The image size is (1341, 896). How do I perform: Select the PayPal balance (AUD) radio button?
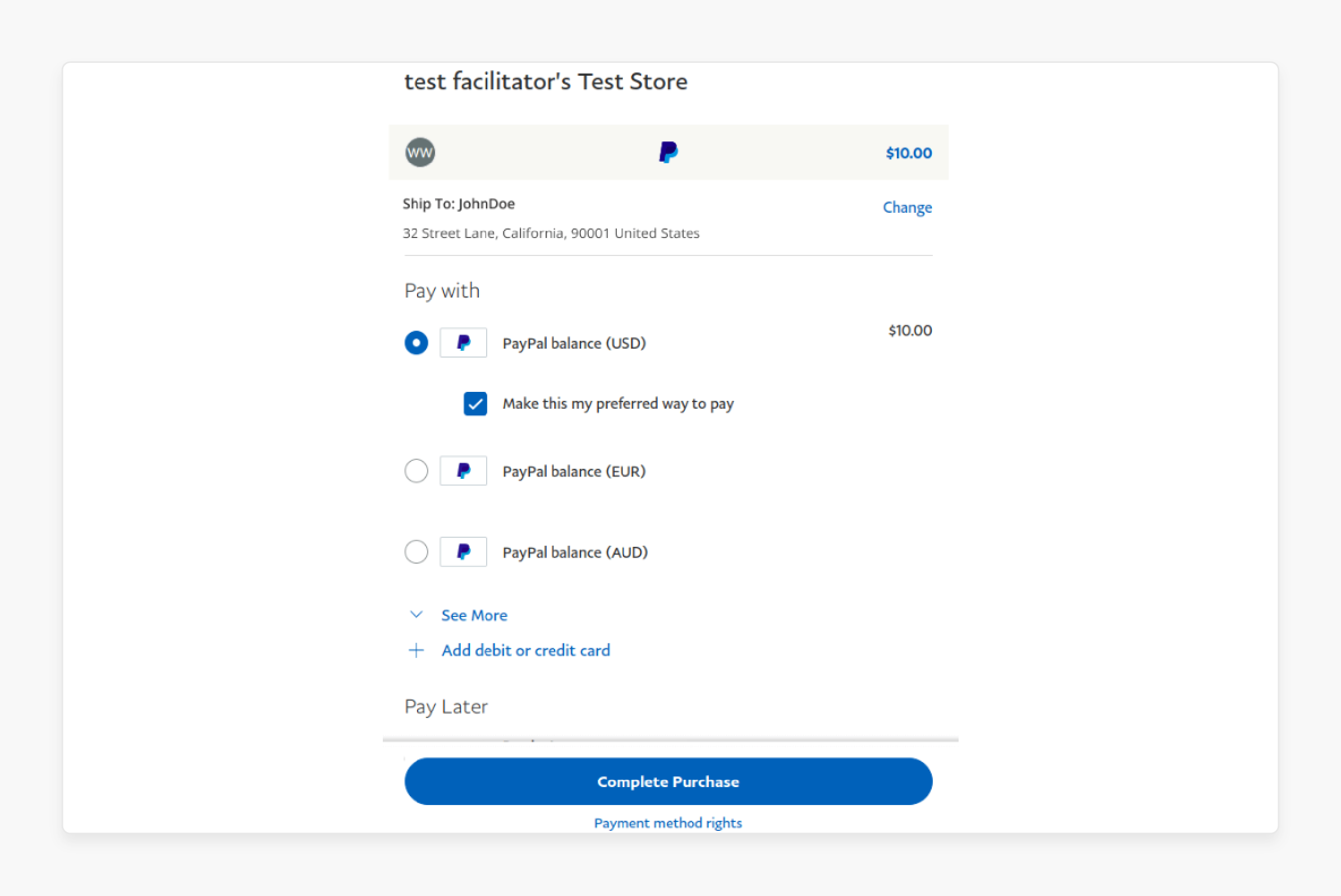point(417,552)
